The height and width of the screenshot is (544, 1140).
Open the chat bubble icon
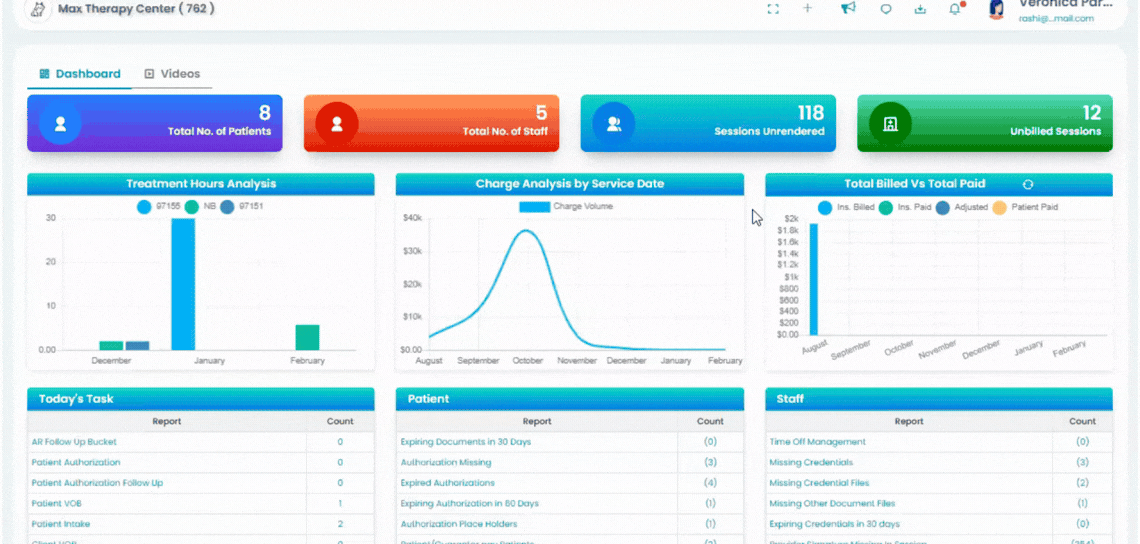(x=886, y=9)
